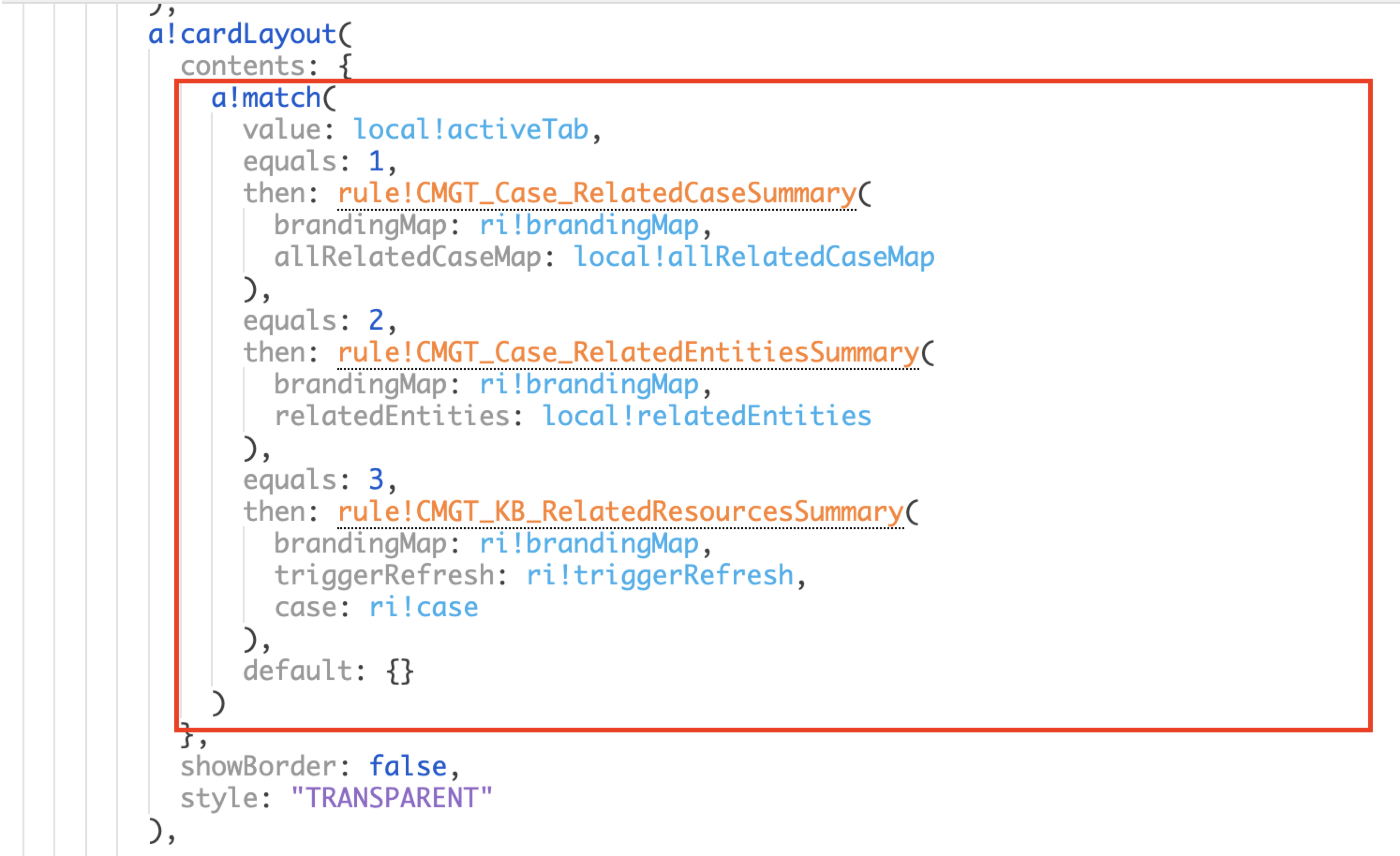1400x856 pixels.
Task: Click the case parameter keyword before ri!case
Action: pyautogui.click(x=305, y=607)
